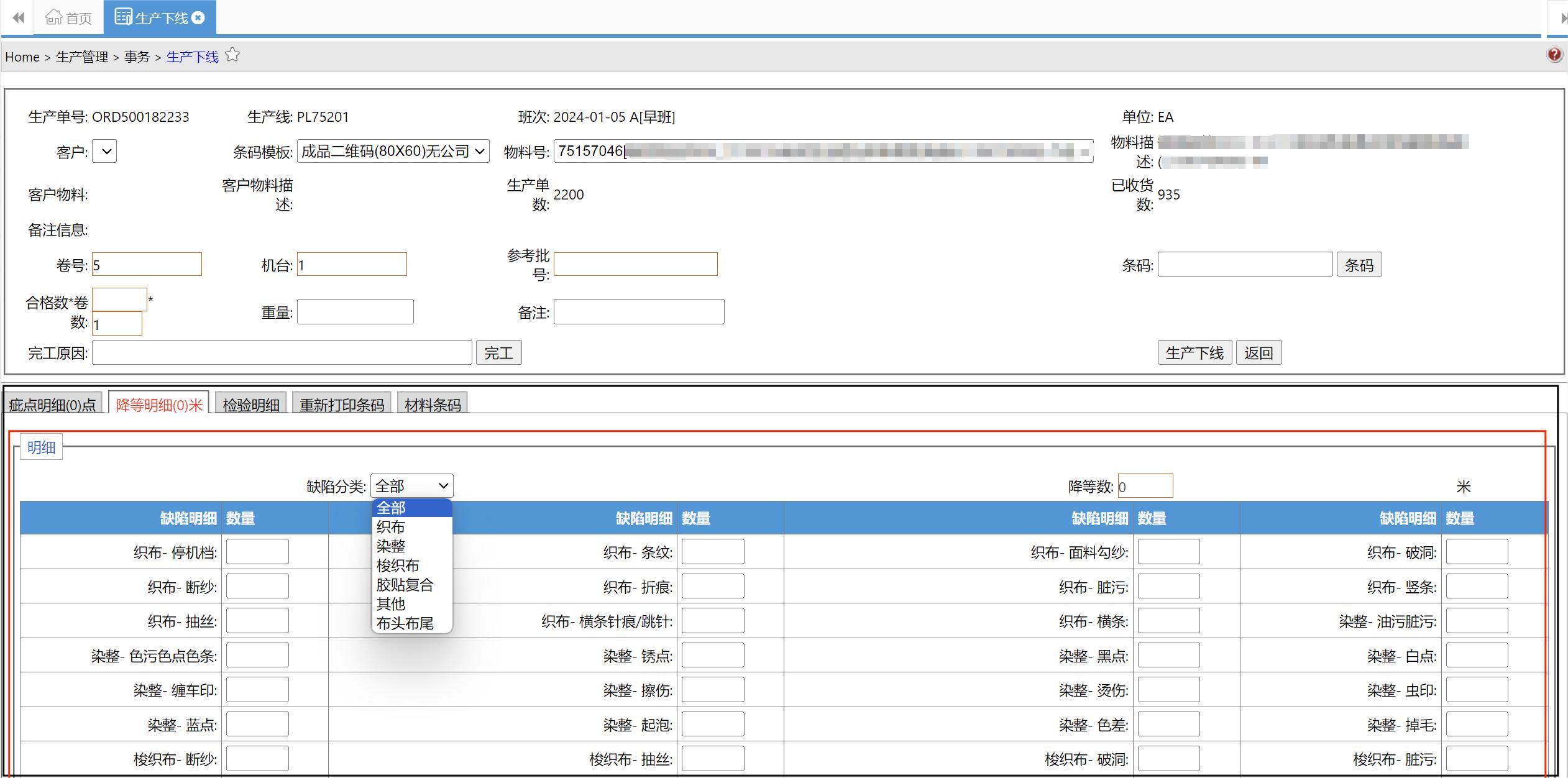Click the 备注 input field
Viewport: 1568px width, 778px height.
click(639, 311)
